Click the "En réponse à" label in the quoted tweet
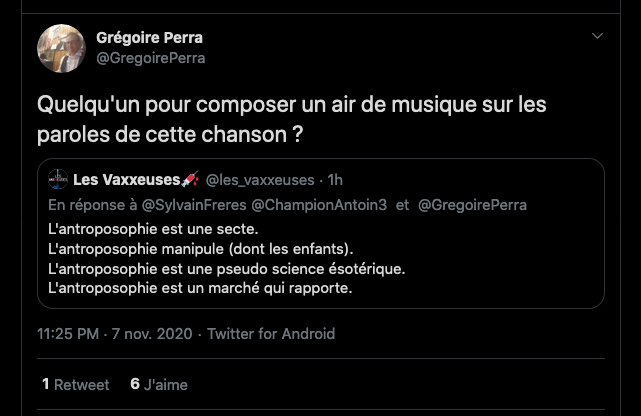 coord(91,205)
